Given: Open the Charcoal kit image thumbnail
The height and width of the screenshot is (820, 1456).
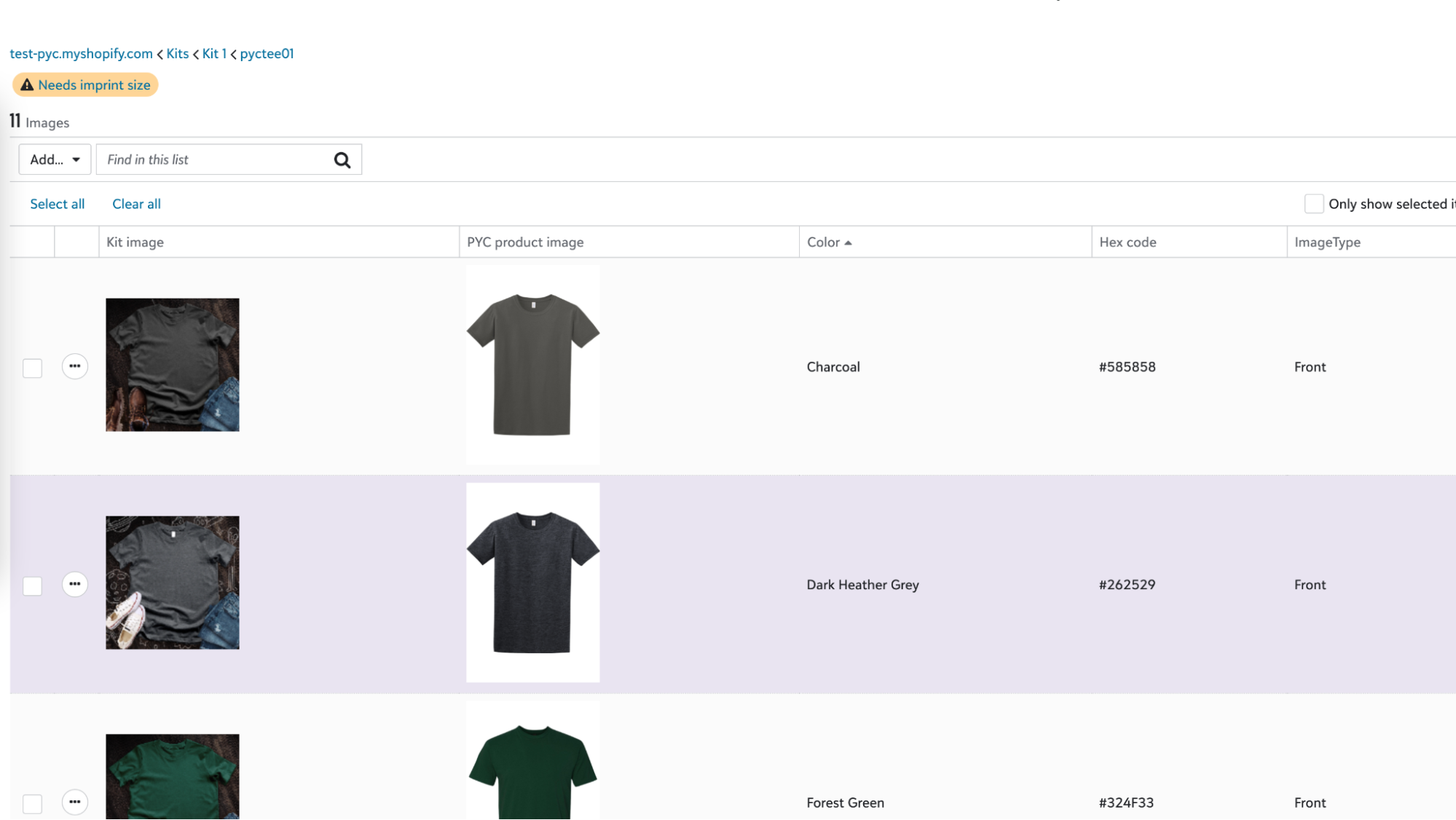Looking at the screenshot, I should point(173,365).
